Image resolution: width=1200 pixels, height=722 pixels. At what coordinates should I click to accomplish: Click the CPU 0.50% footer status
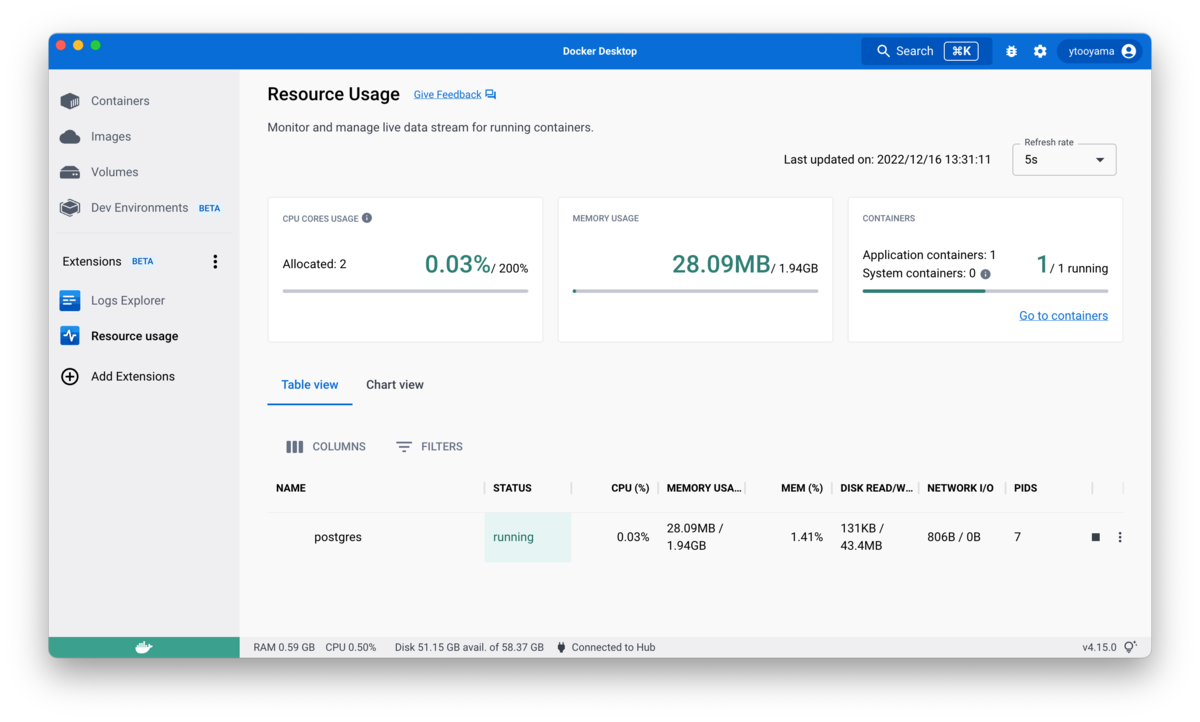[351, 648]
